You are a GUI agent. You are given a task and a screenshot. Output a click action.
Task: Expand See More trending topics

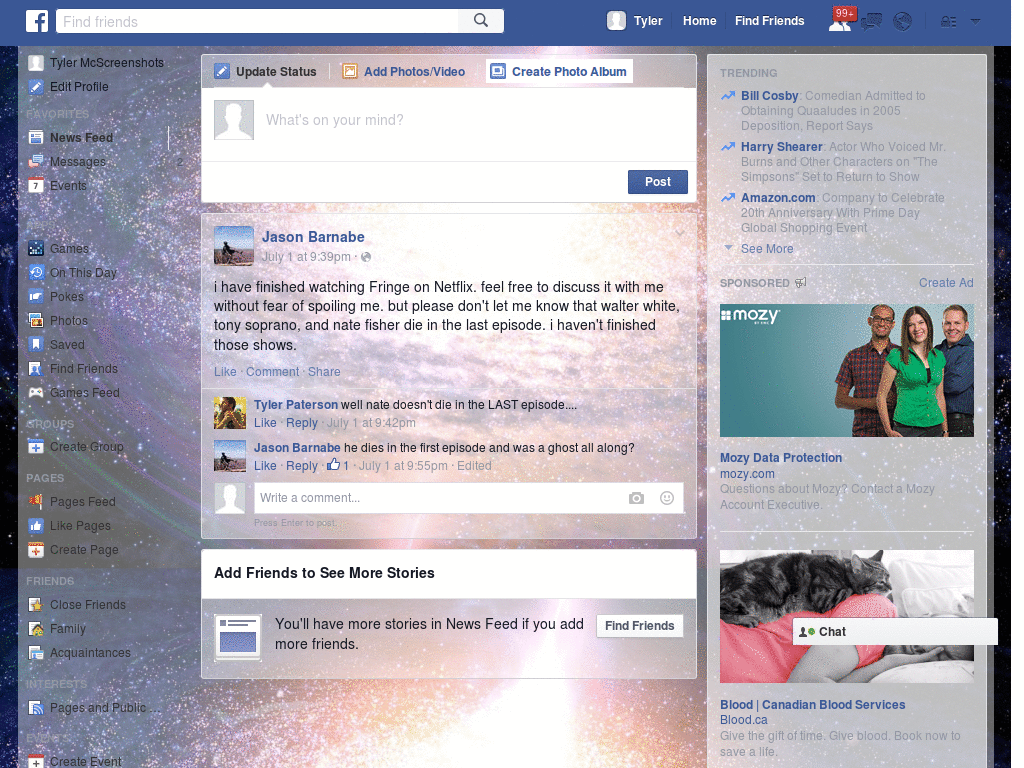pos(767,249)
